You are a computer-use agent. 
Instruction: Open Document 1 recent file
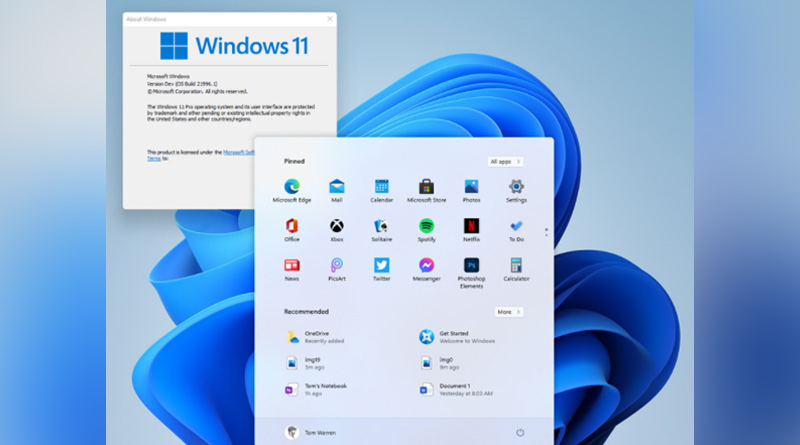tap(456, 389)
